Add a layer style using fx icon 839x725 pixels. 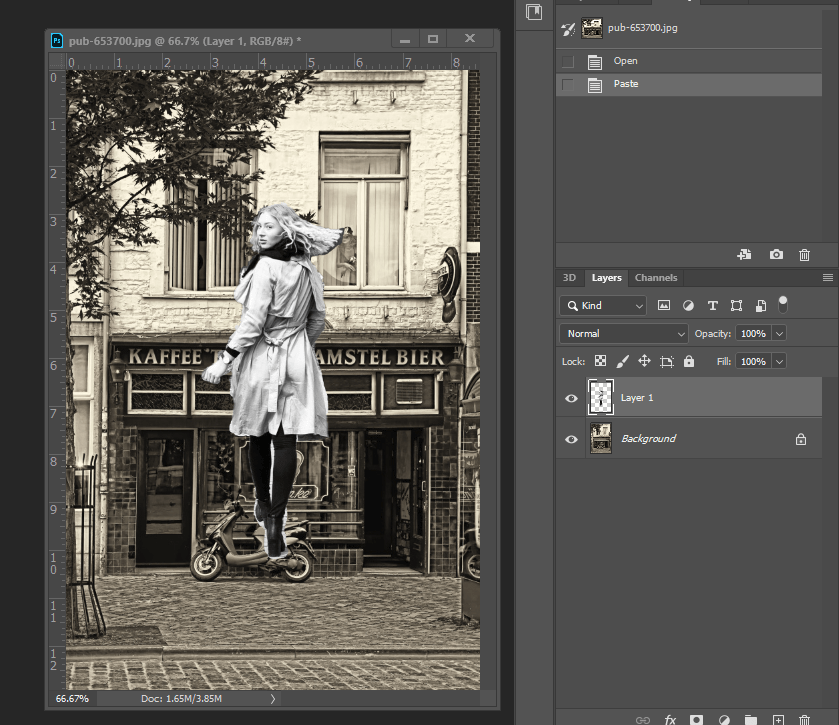(670, 719)
